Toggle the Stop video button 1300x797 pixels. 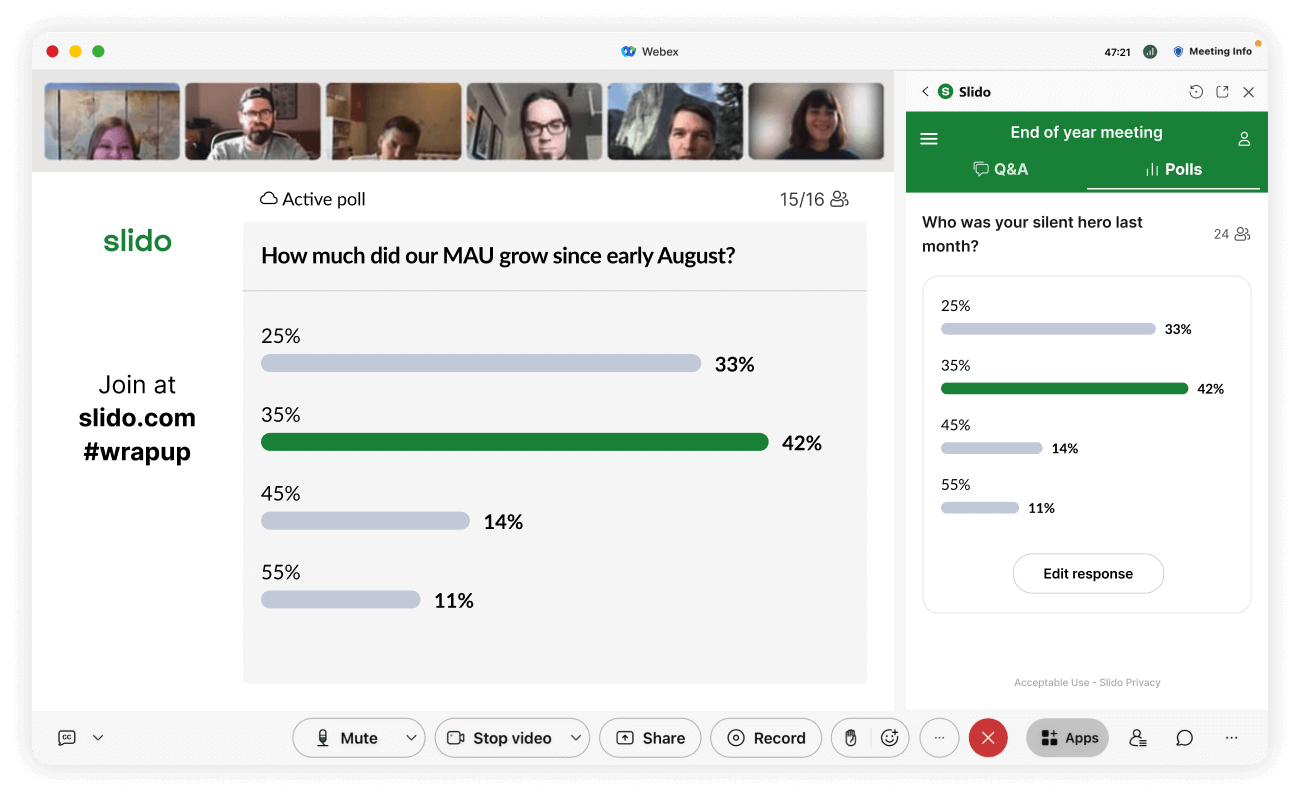(x=499, y=738)
